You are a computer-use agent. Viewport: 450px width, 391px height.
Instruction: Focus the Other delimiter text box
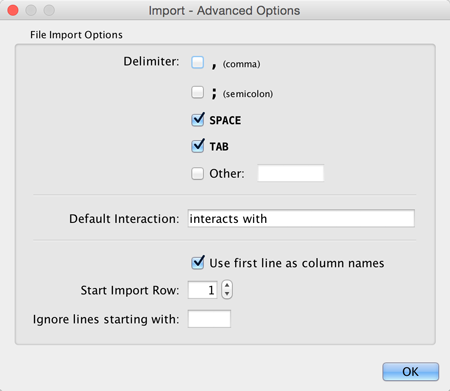pyautogui.click(x=290, y=173)
